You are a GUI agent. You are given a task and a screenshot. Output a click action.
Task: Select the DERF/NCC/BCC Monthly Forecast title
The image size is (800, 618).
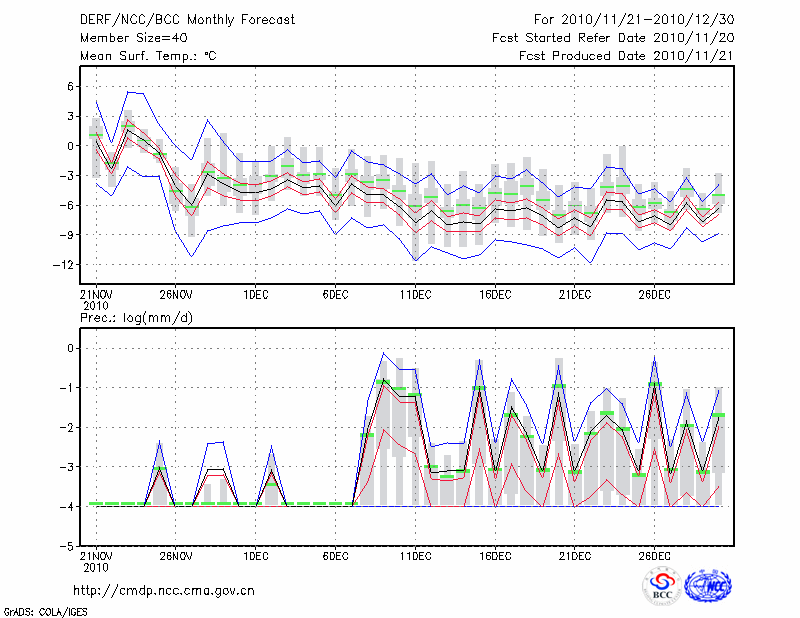[176, 19]
